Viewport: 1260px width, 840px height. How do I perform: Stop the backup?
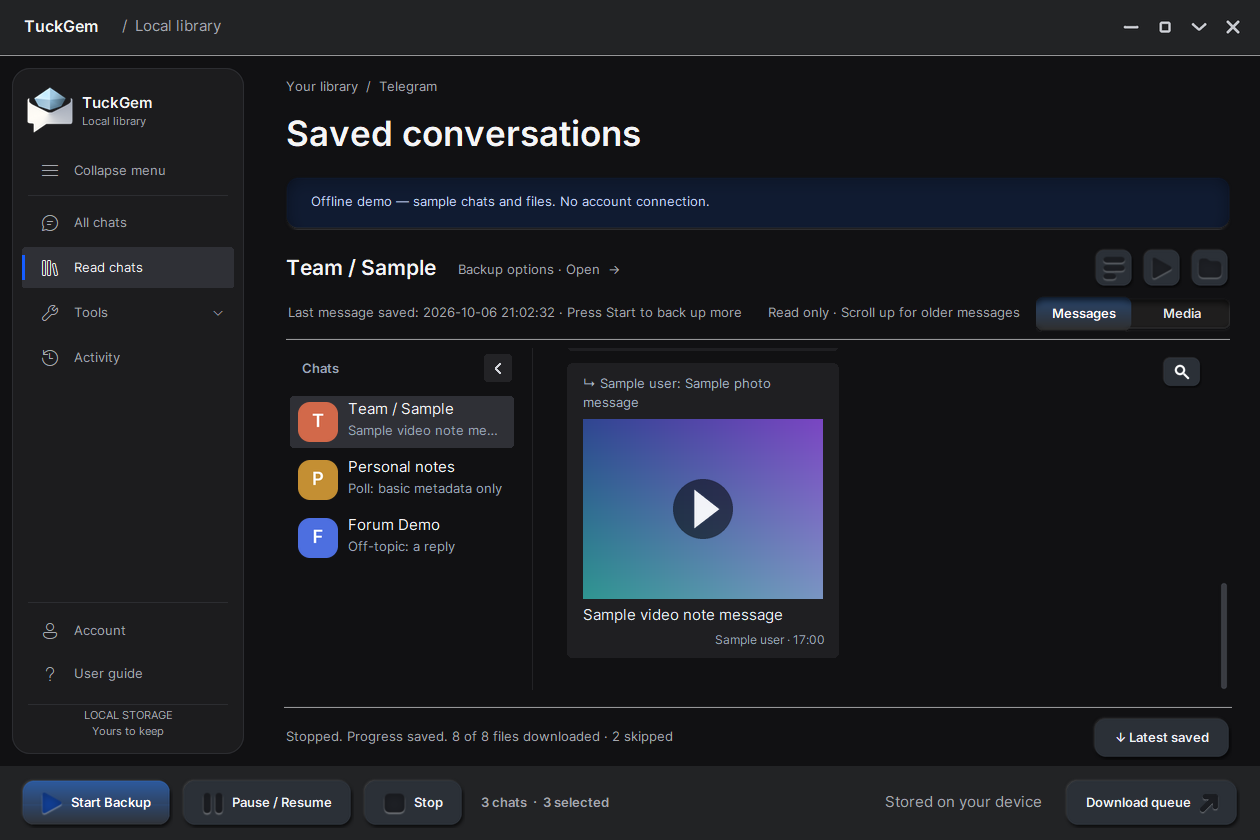click(413, 802)
